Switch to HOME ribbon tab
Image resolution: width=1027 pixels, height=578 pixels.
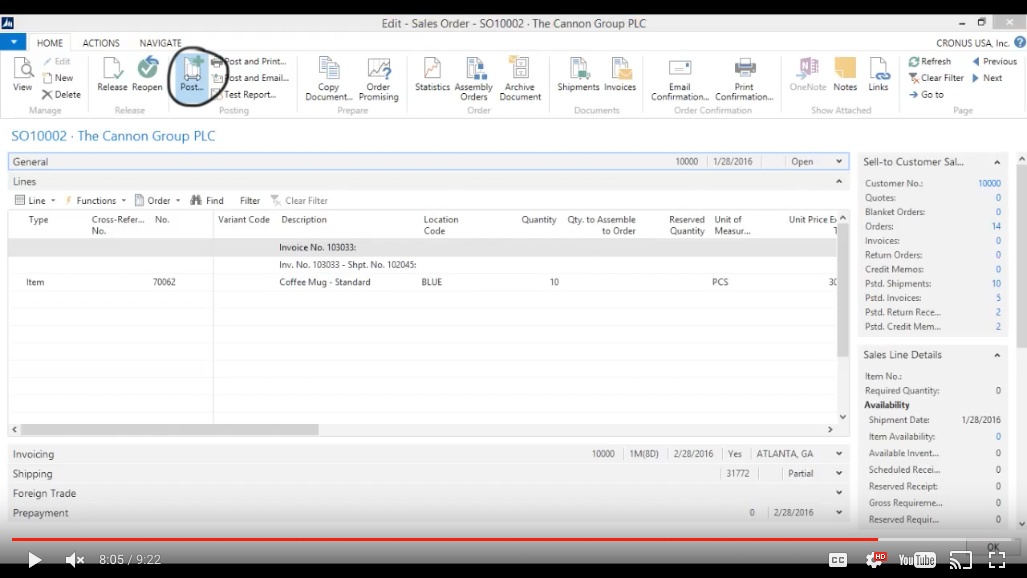(x=50, y=43)
